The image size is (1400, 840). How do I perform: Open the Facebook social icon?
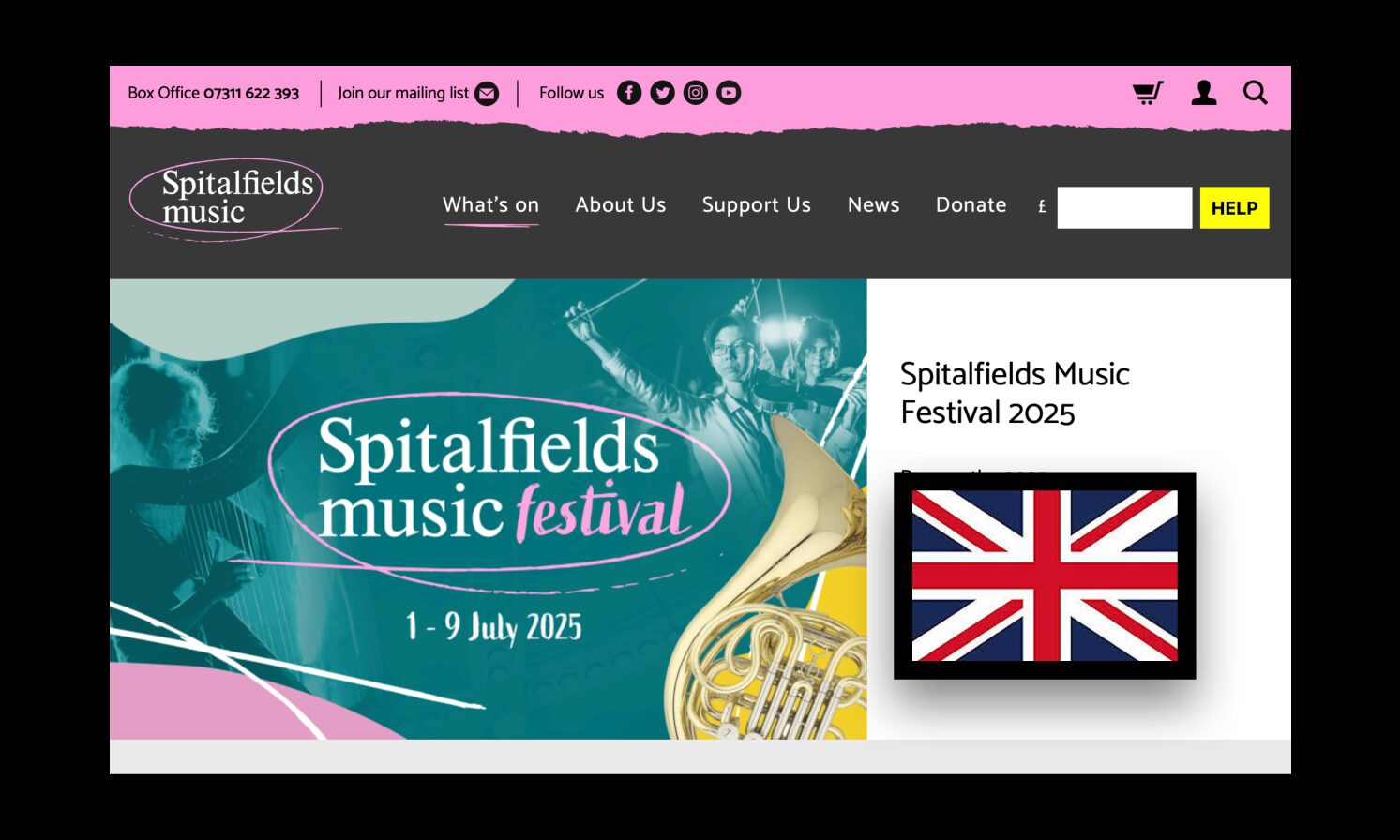click(629, 93)
